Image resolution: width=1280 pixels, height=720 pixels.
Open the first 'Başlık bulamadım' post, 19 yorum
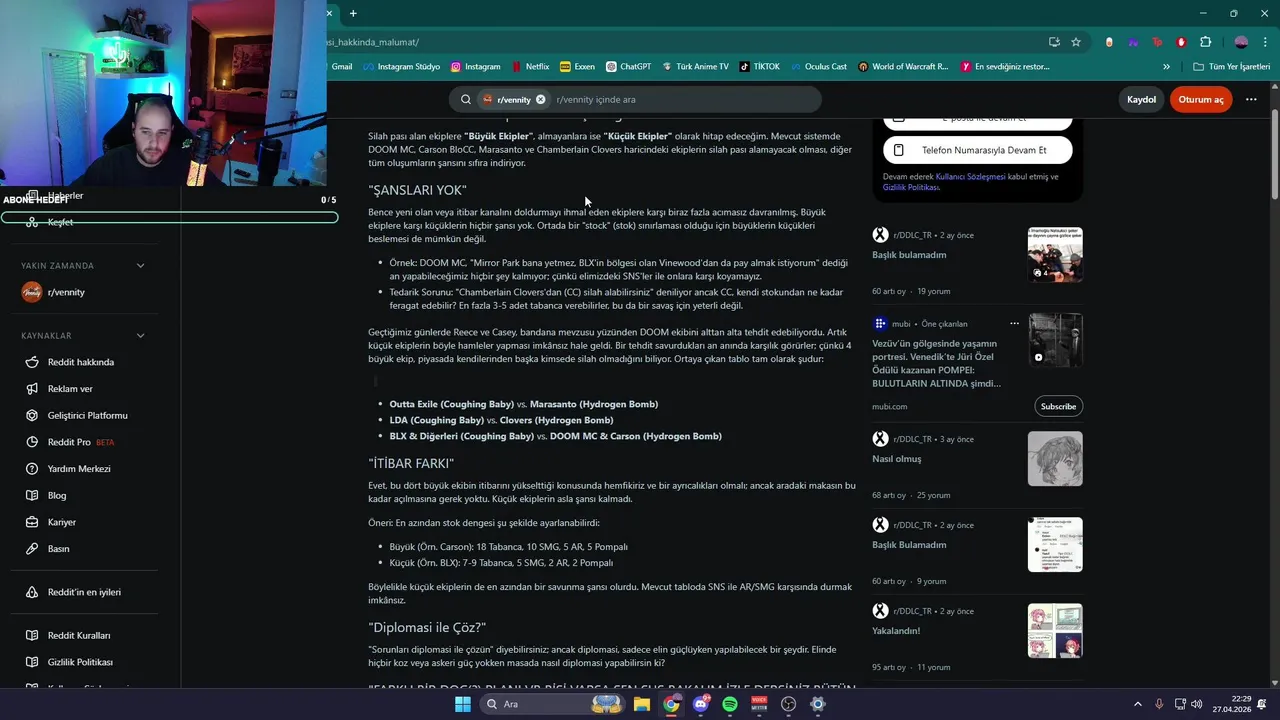[909, 255]
